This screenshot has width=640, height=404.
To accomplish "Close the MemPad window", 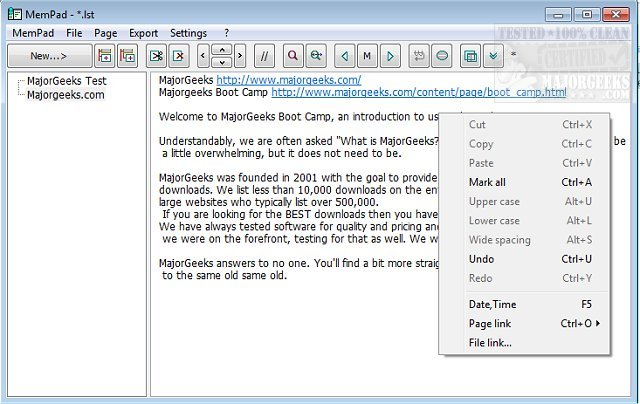I will pyautogui.click(x=616, y=15).
